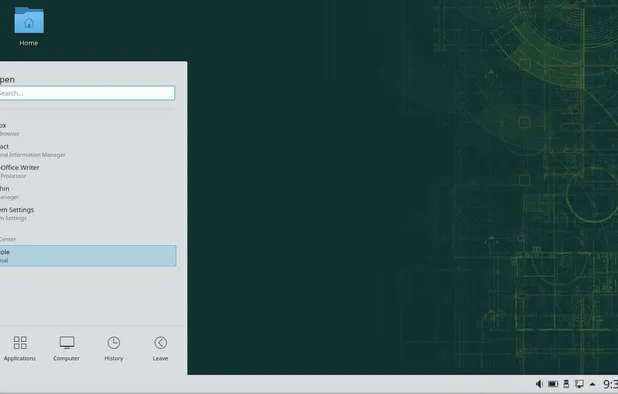
Task: Launch the web Browser favorite entry
Action: [x=88, y=129]
